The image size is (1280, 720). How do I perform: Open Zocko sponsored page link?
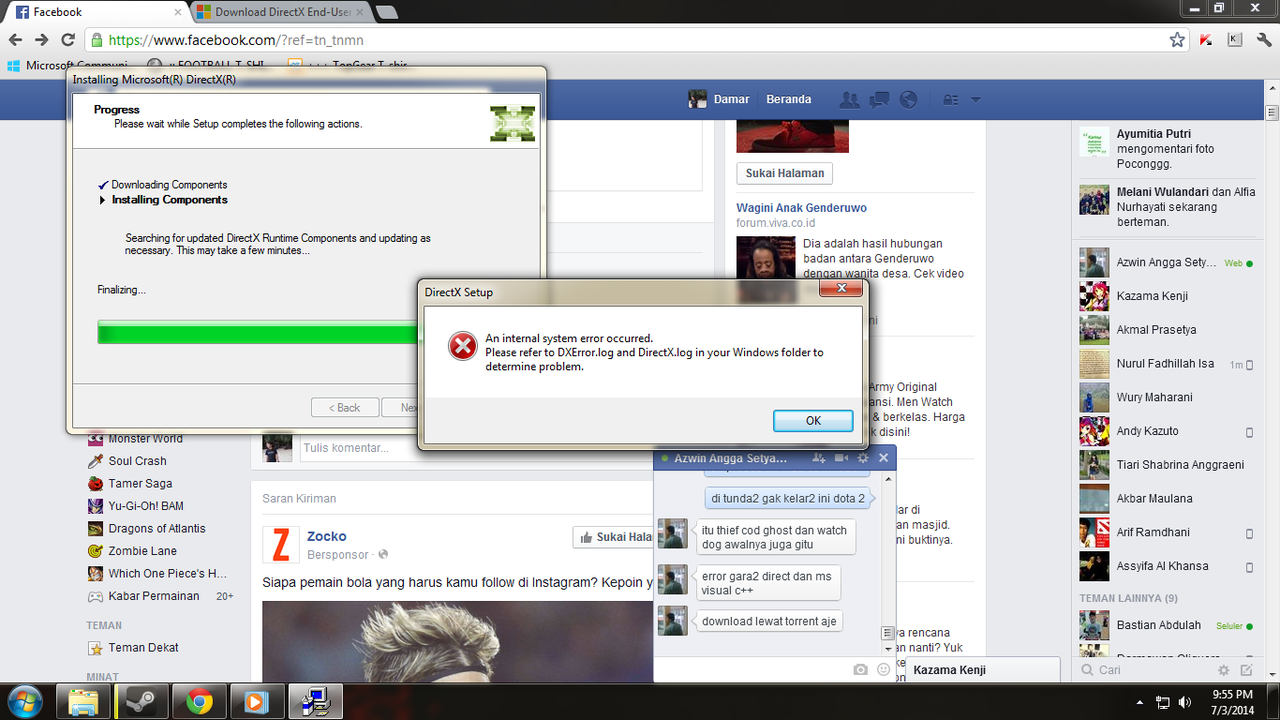327,537
